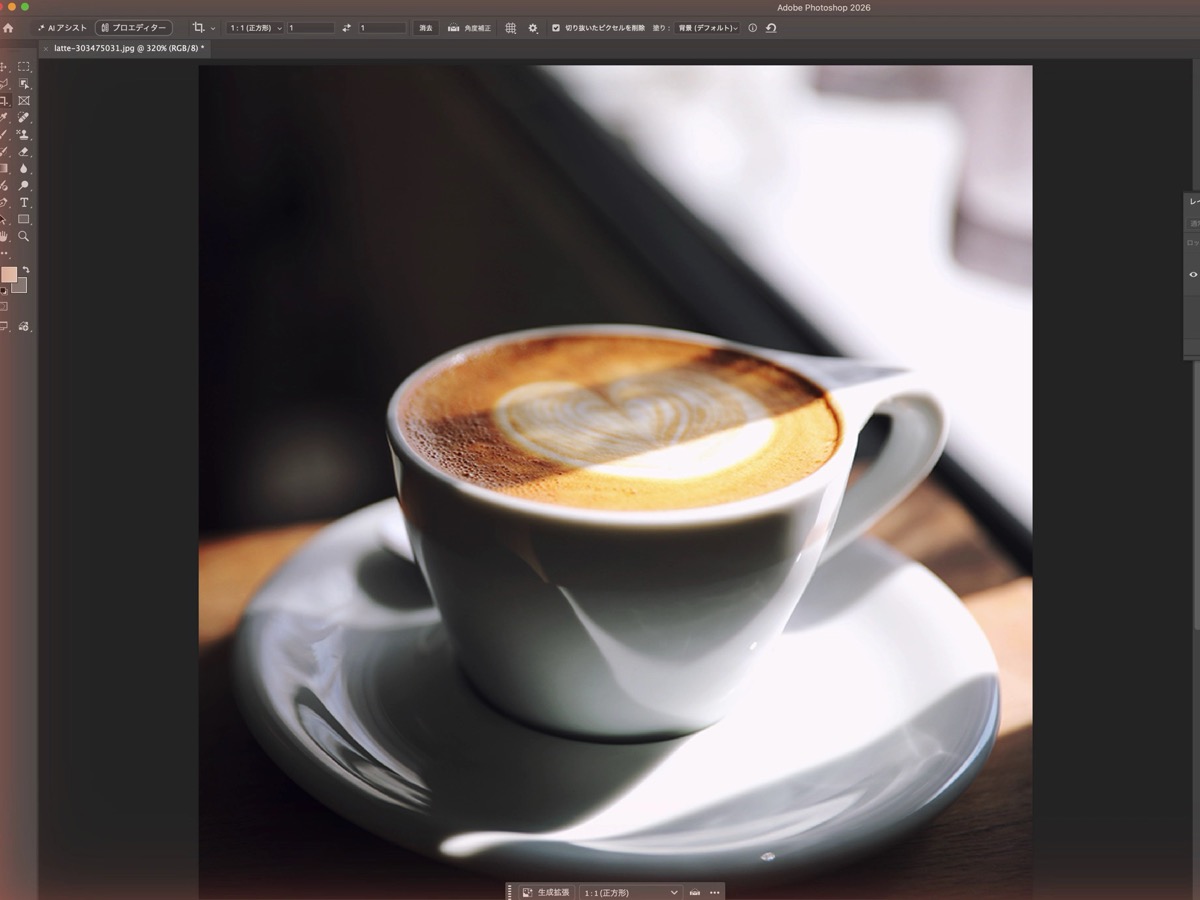The image size is (1200, 900).
Task: Select the Object Selection tool
Action: (24, 84)
